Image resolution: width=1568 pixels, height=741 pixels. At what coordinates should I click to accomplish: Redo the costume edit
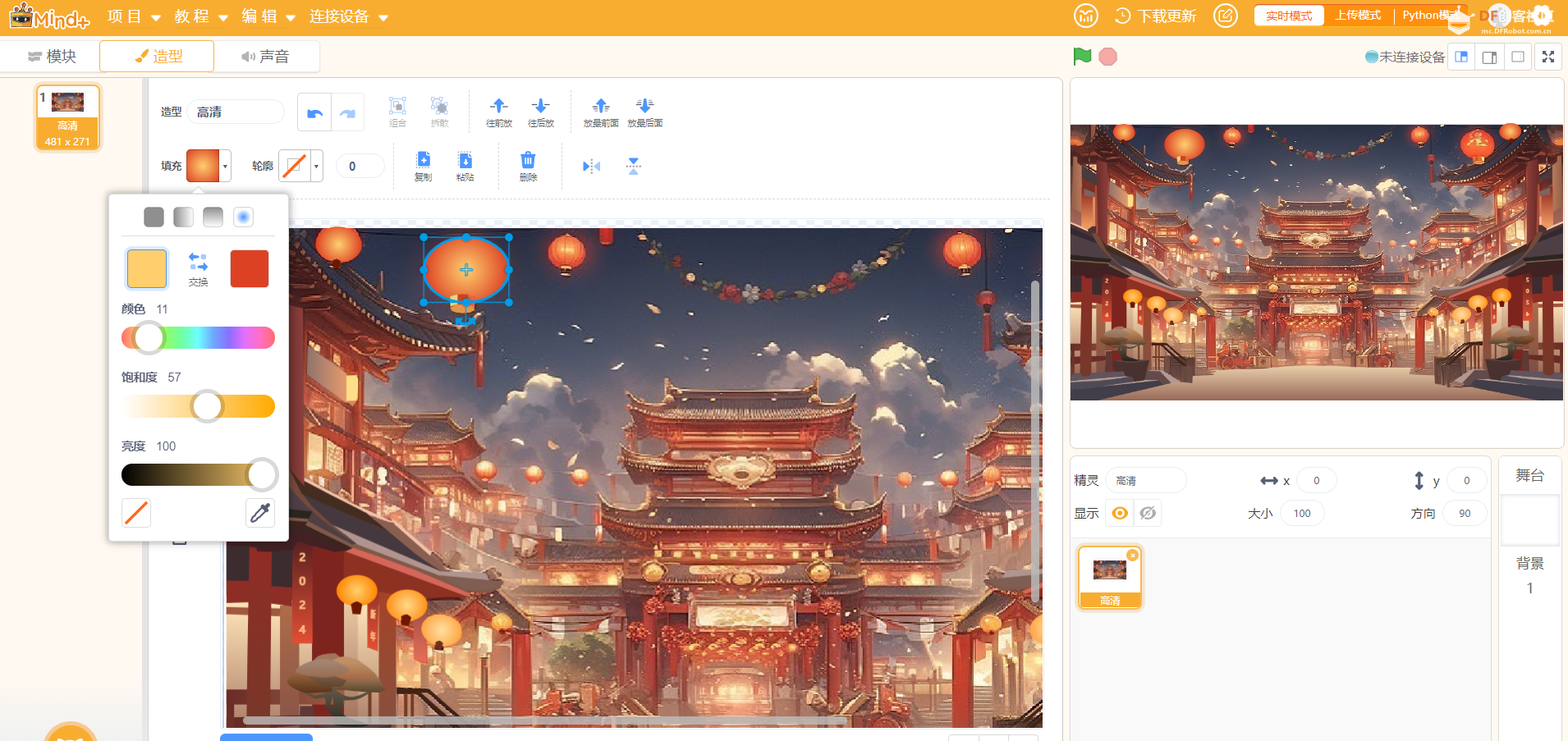click(x=348, y=113)
